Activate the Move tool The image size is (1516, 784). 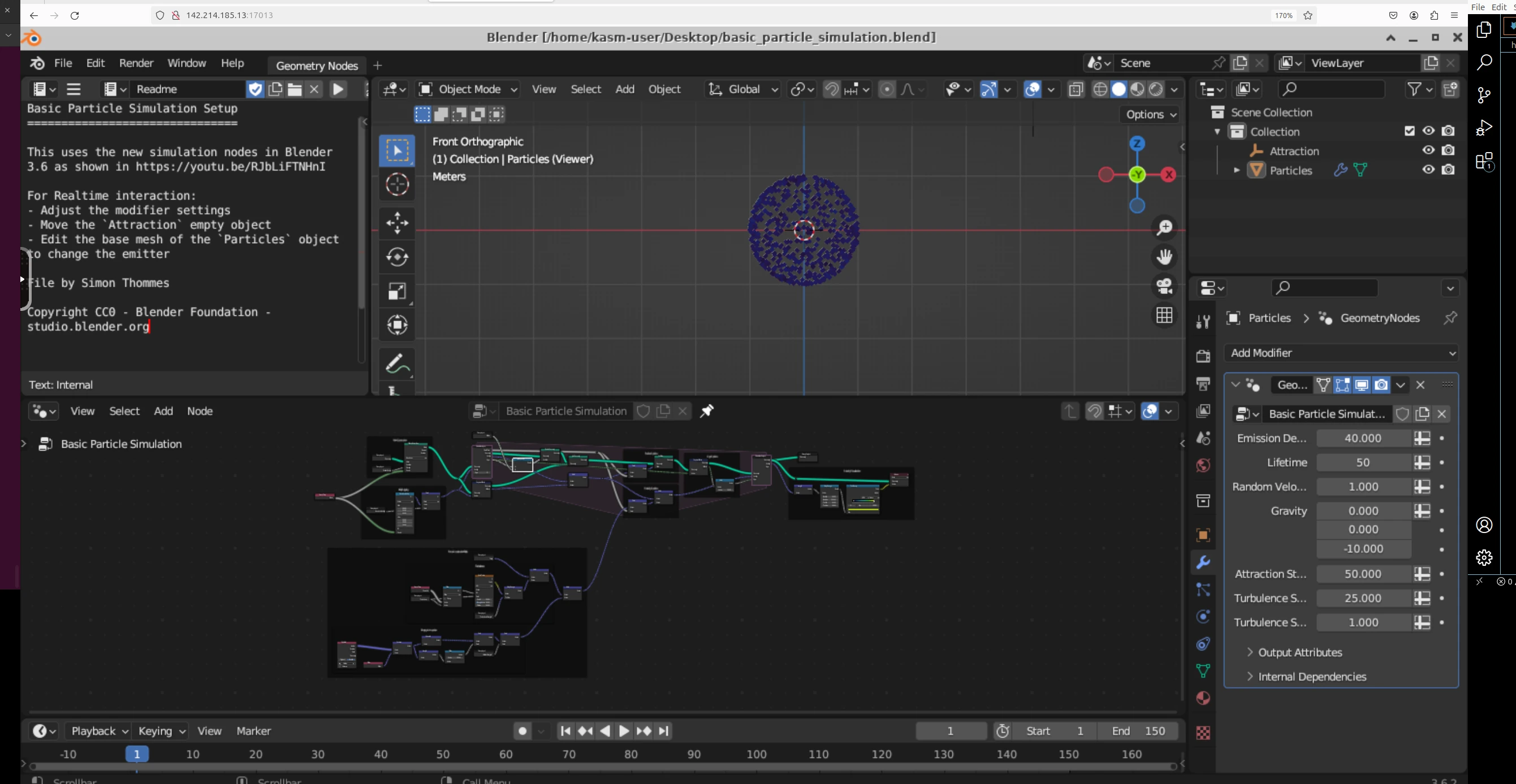(398, 223)
